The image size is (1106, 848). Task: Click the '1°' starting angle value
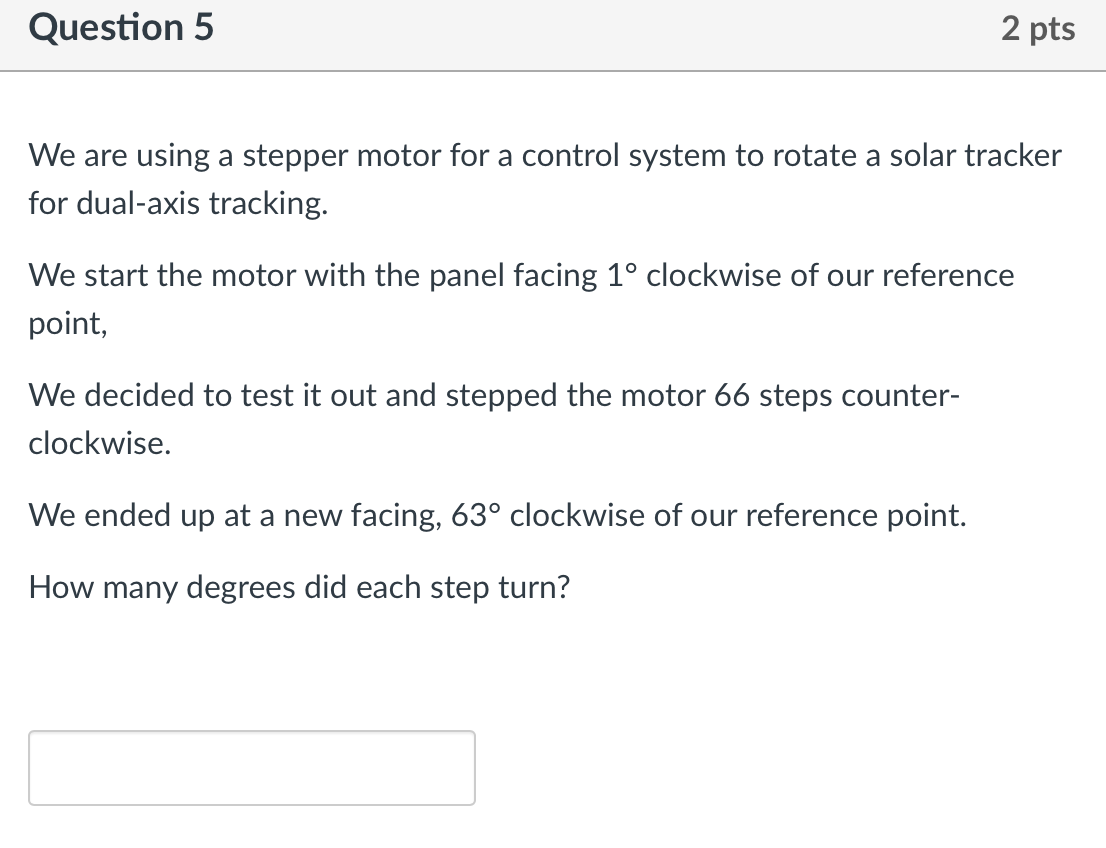pos(622,275)
